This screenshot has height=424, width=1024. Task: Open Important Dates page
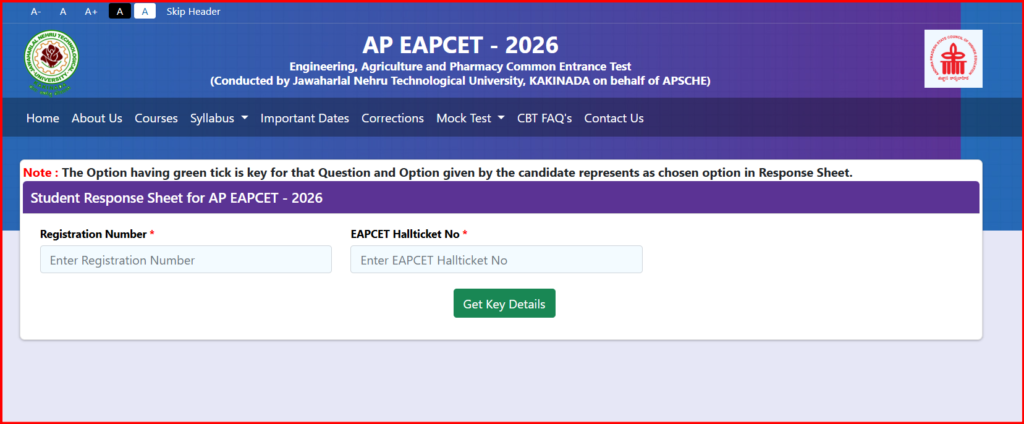(x=304, y=118)
